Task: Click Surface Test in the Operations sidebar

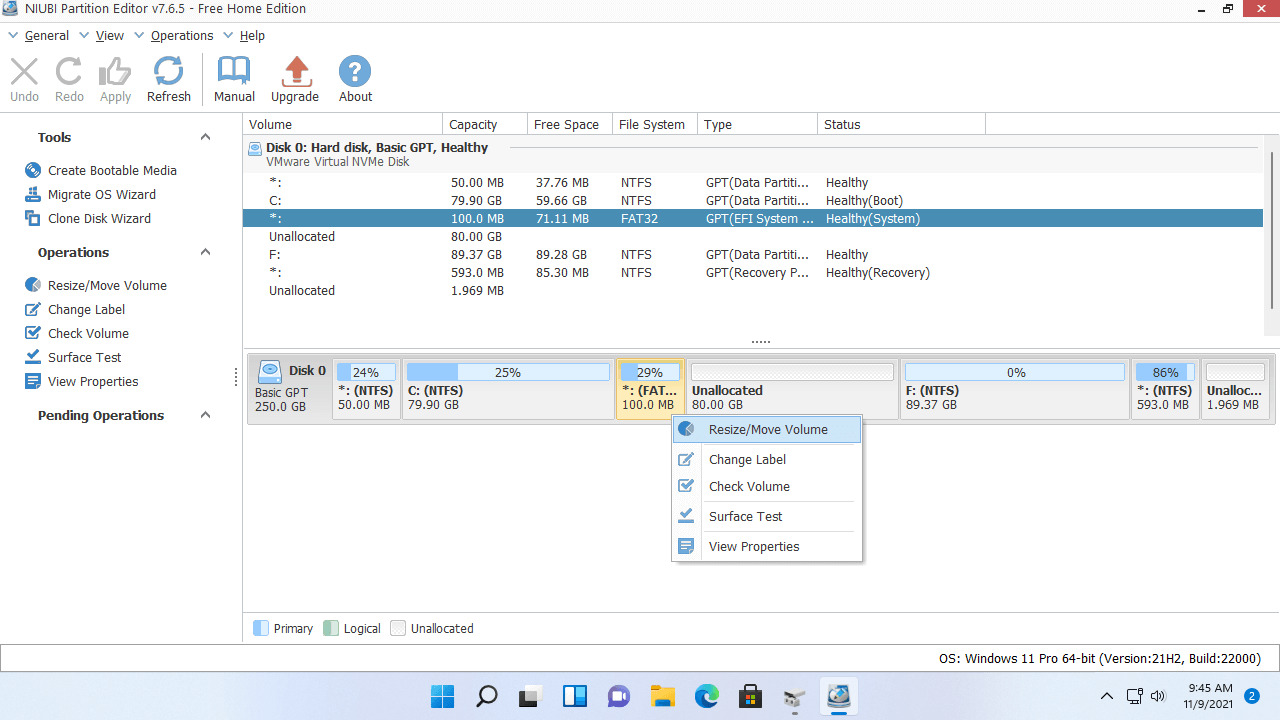Action: pyautogui.click(x=84, y=357)
